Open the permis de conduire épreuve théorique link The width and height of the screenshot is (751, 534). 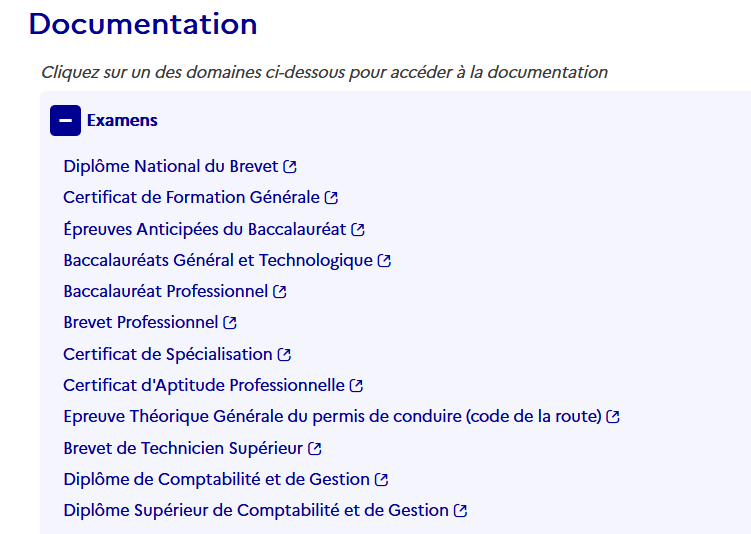[x=332, y=417]
